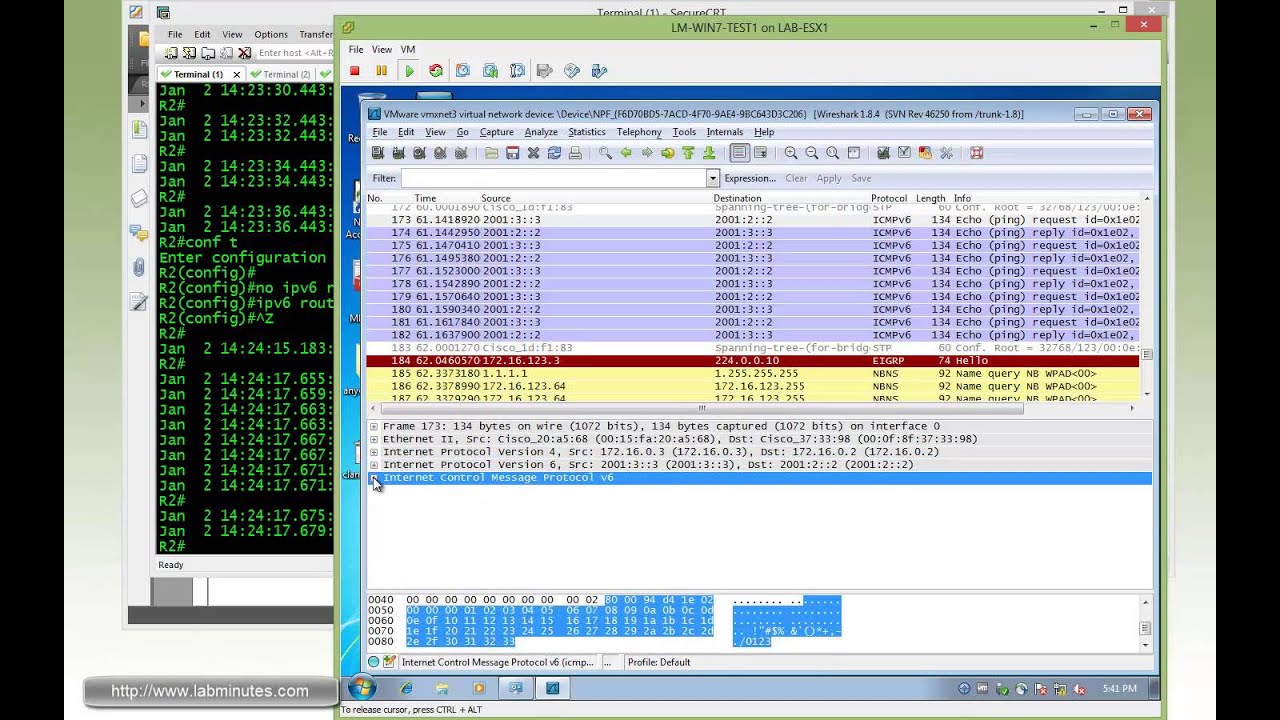Click the expert info status circle icon

point(373,662)
